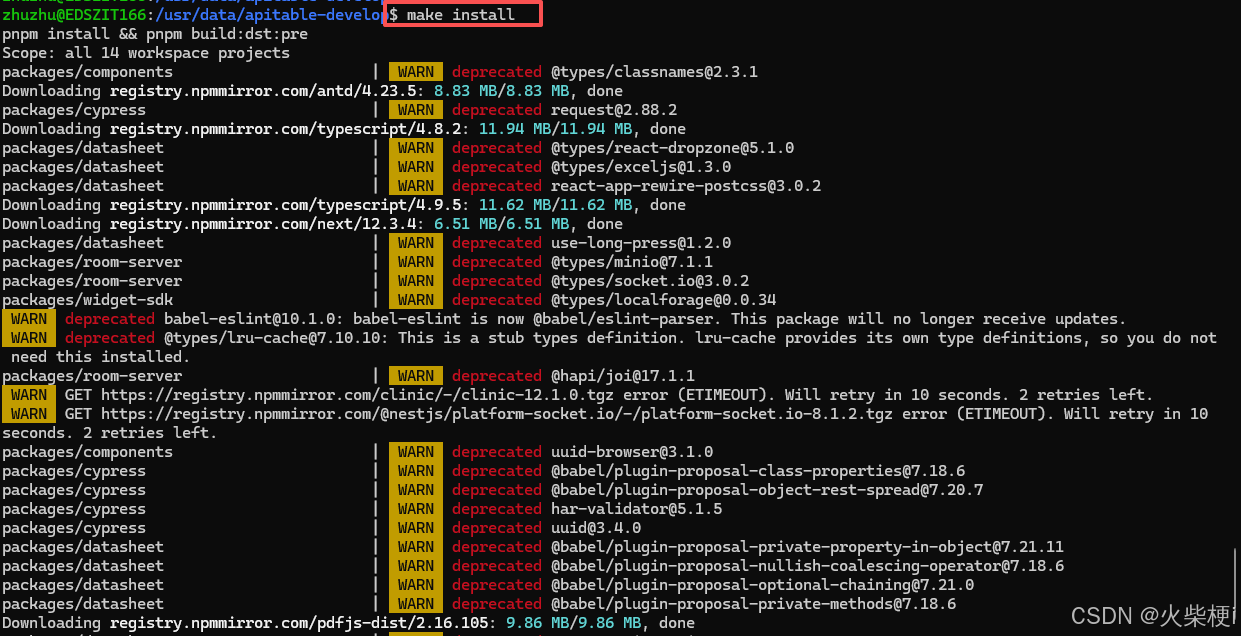1241x636 pixels.
Task: Click 'packages/widget-sdk' path text
Action: coord(87,300)
